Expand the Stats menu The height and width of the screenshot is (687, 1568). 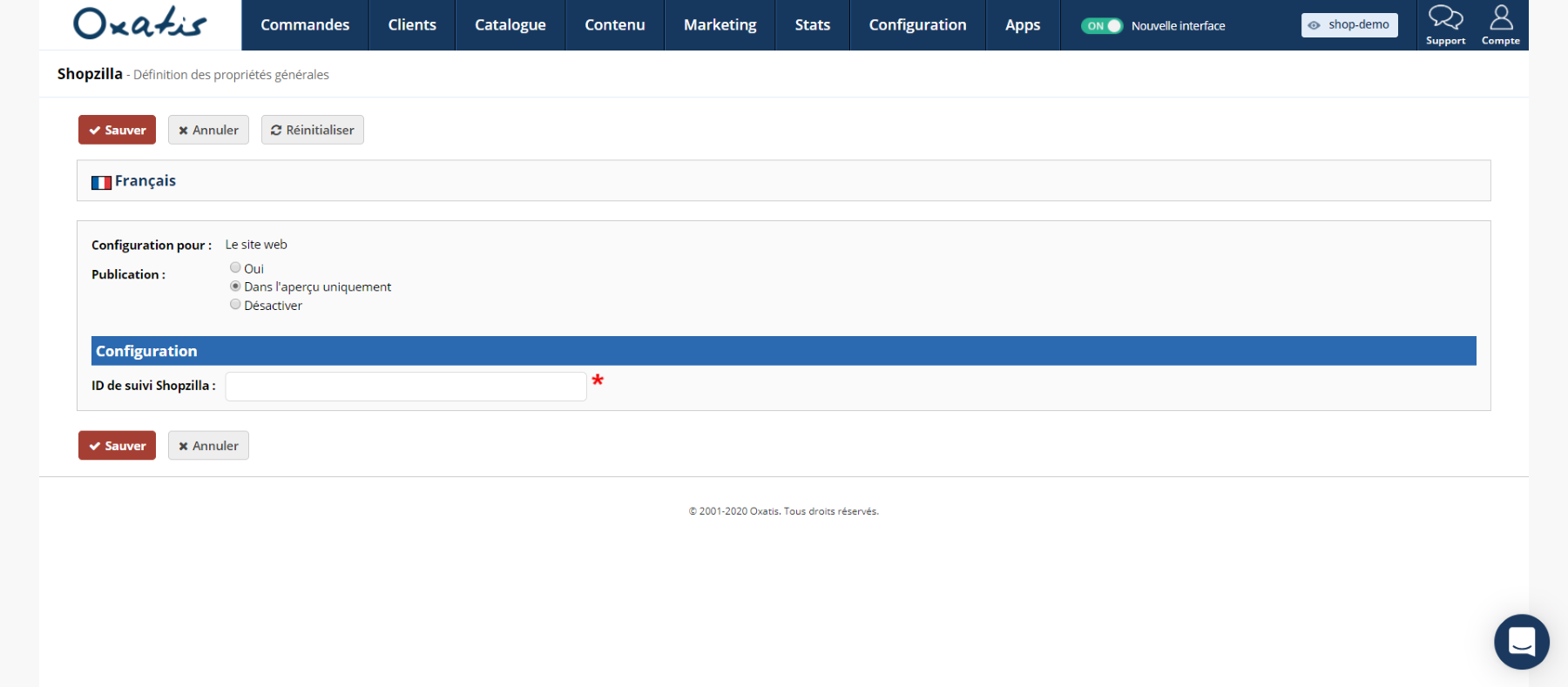coord(812,25)
